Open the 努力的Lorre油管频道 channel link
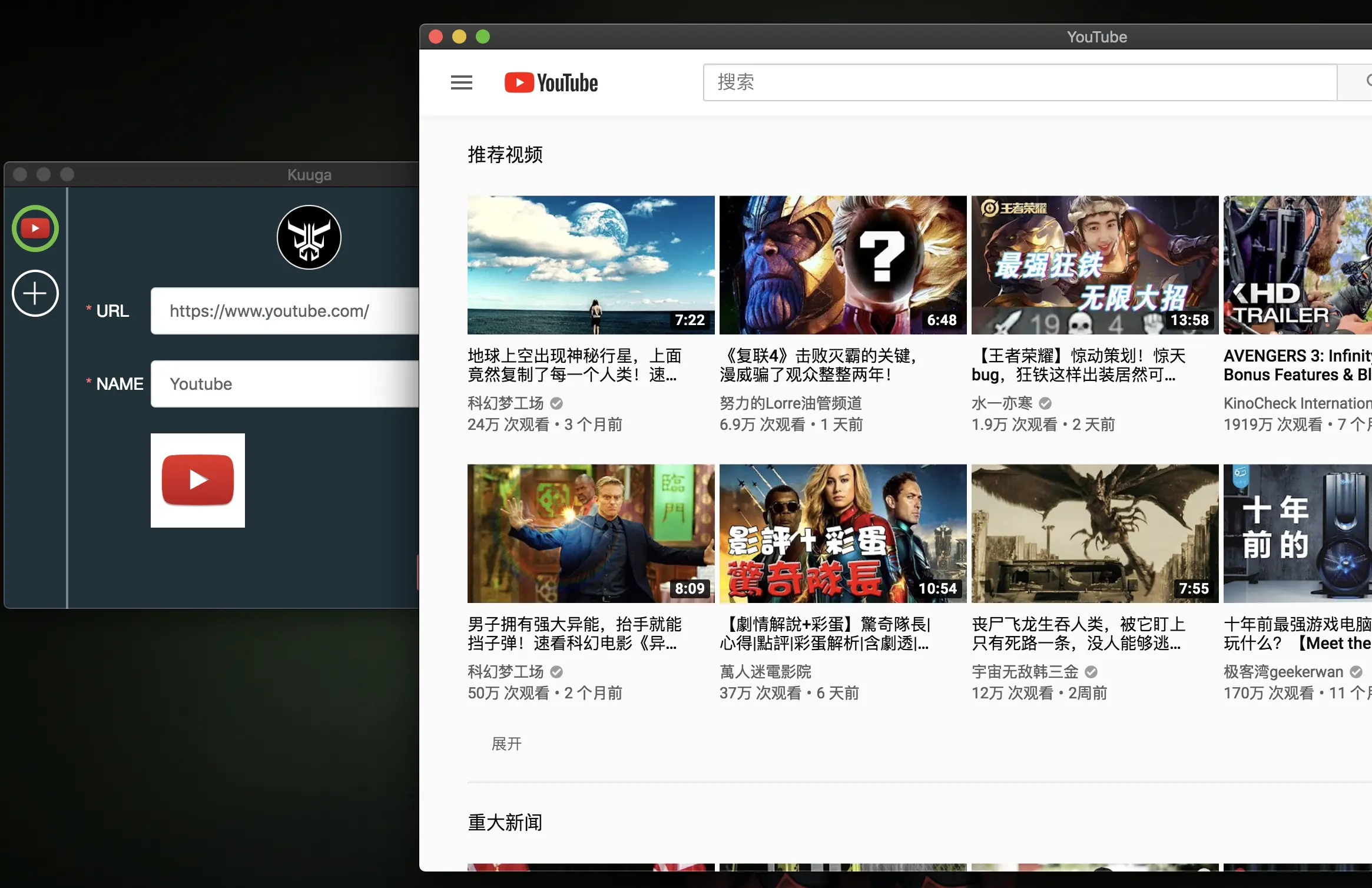 (790, 403)
